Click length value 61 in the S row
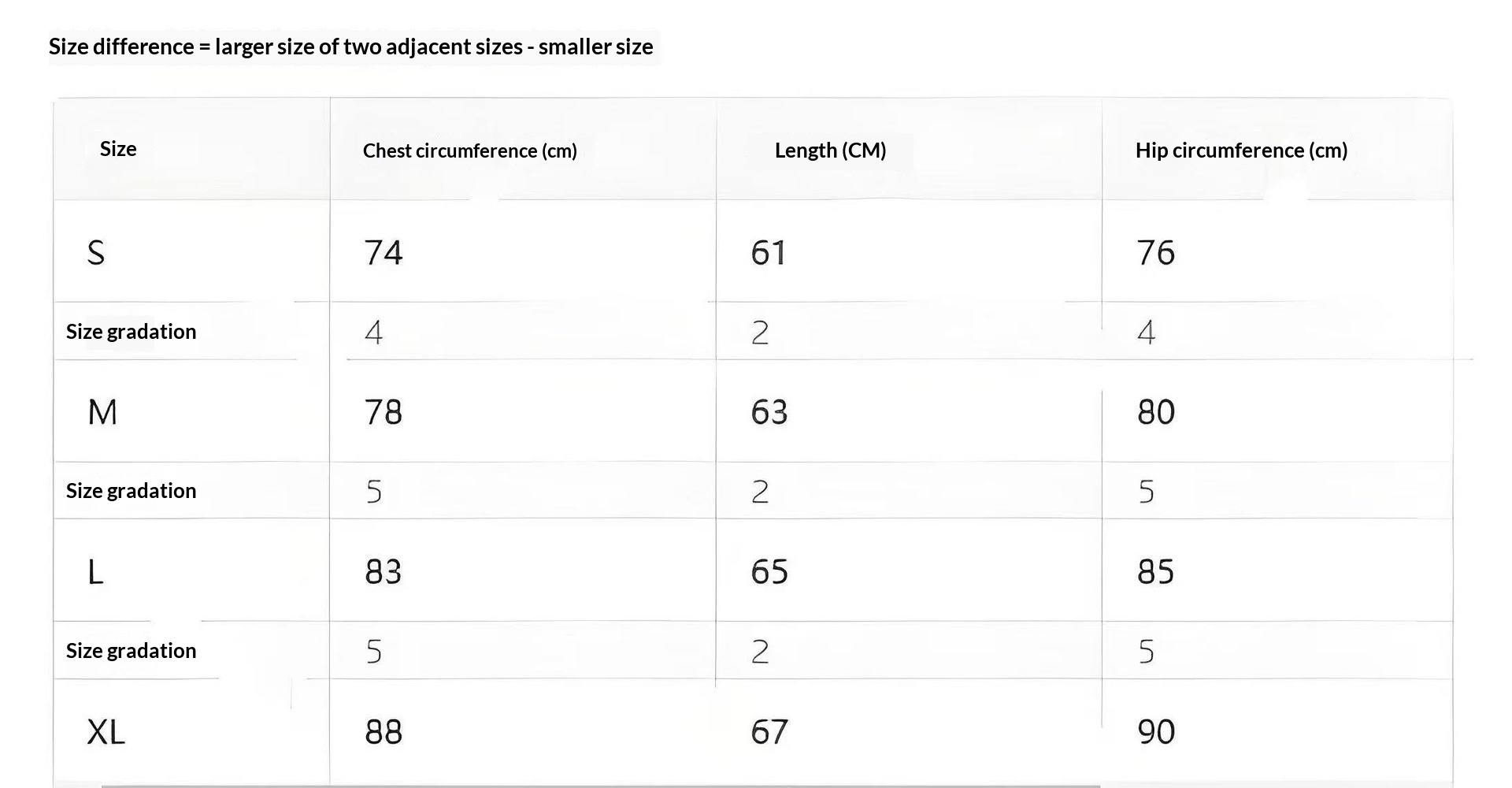This screenshot has width=1512, height=788. (769, 253)
